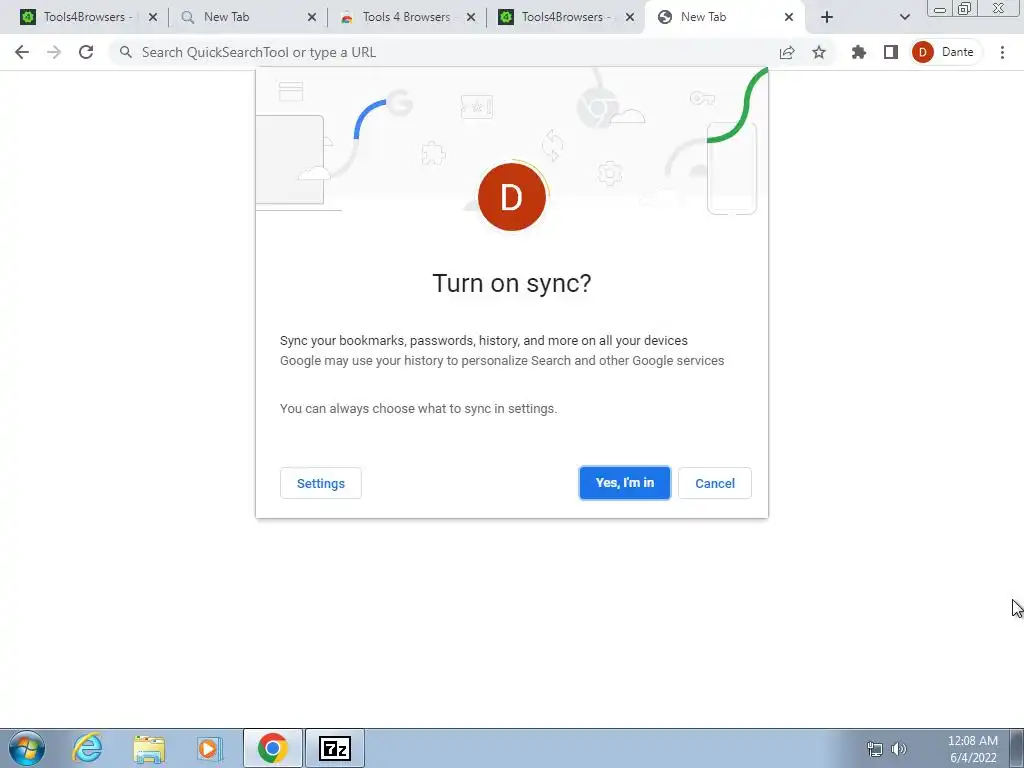This screenshot has height=768, width=1024.
Task: Click the taskbar clock showing 12:08 AM
Action: tap(972, 749)
